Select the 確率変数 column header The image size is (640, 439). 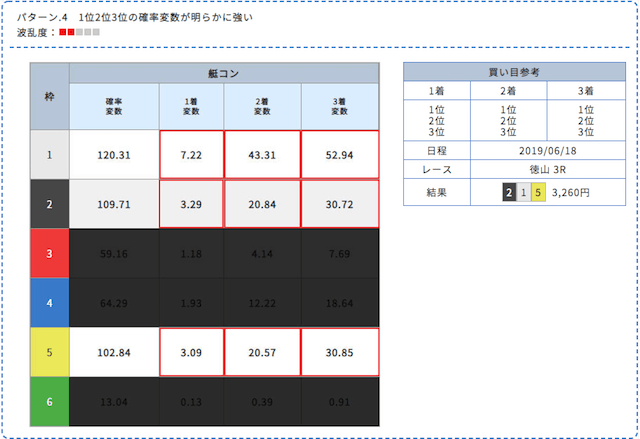(x=114, y=106)
